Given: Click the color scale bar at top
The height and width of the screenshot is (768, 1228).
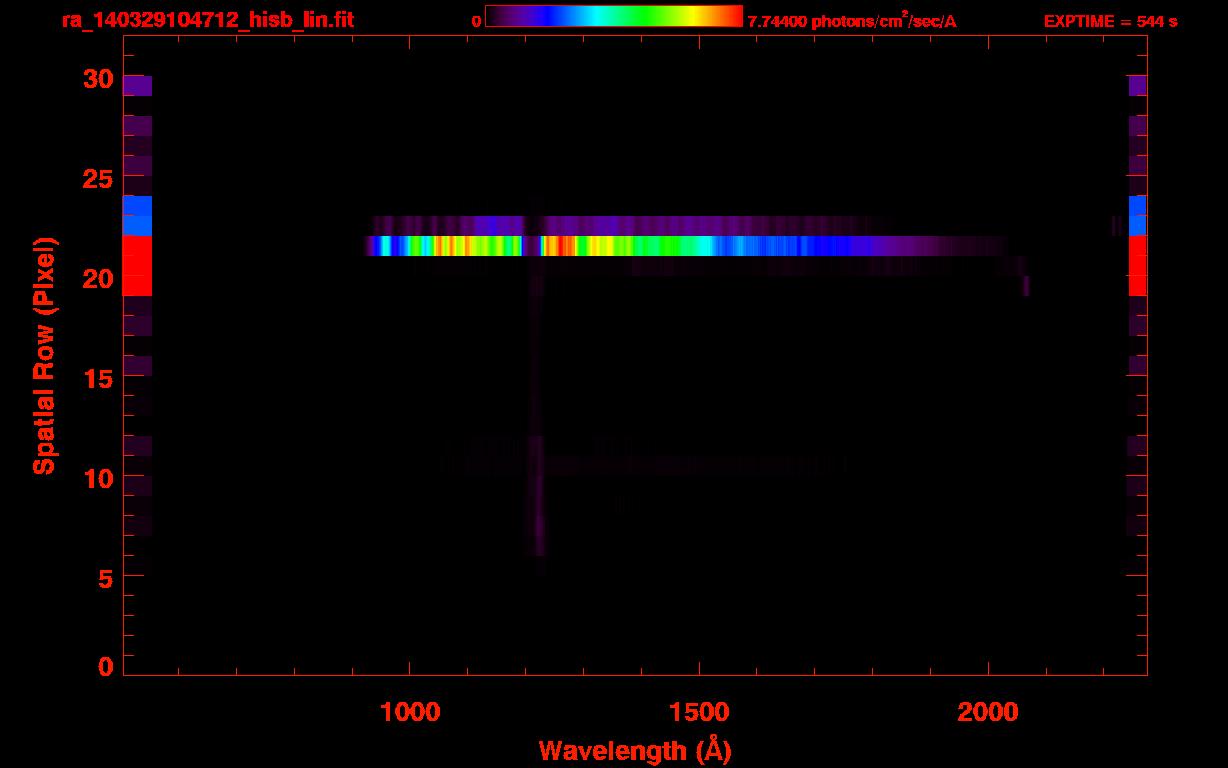Looking at the screenshot, I should [614, 16].
